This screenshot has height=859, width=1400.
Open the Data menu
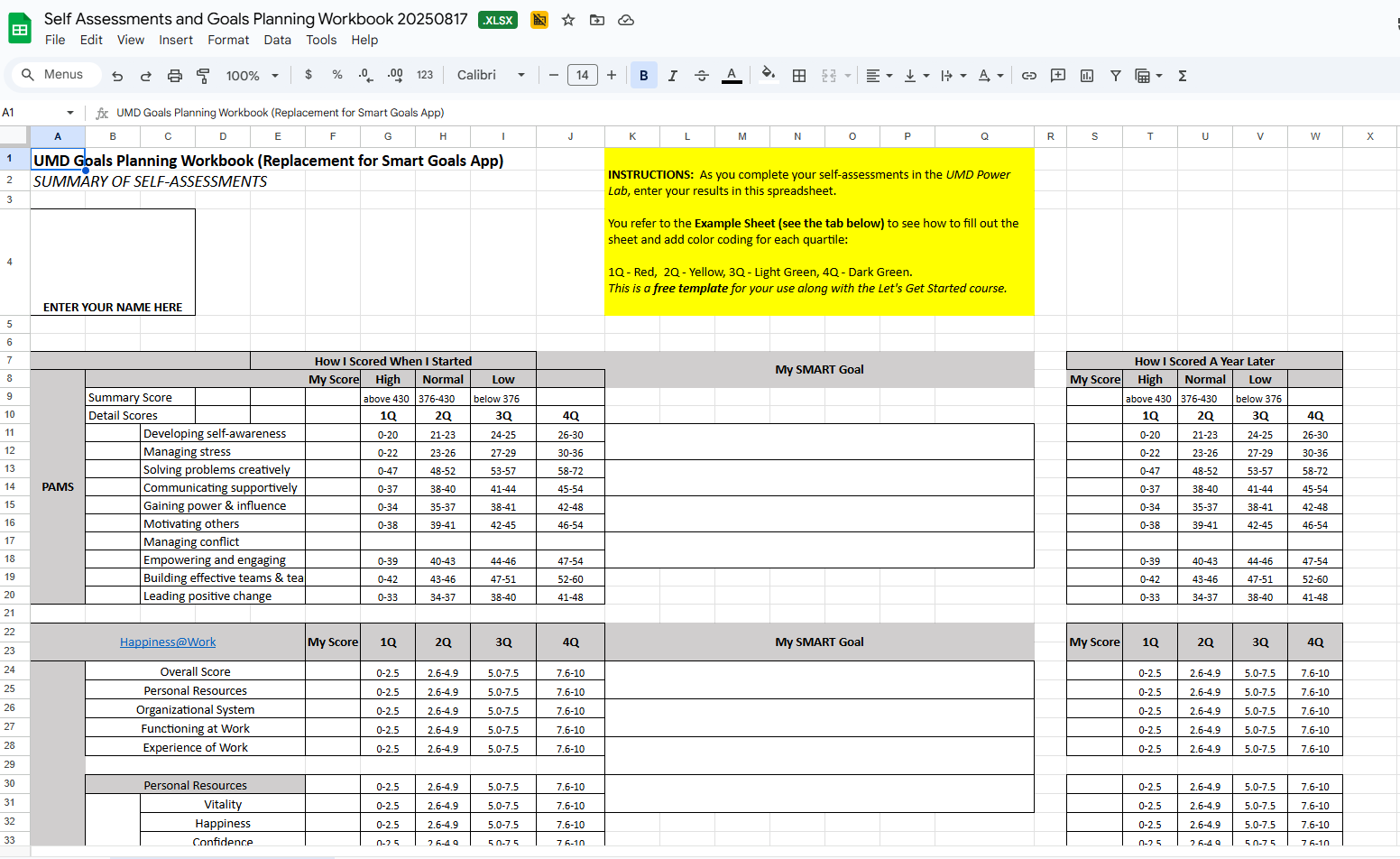pyautogui.click(x=277, y=40)
